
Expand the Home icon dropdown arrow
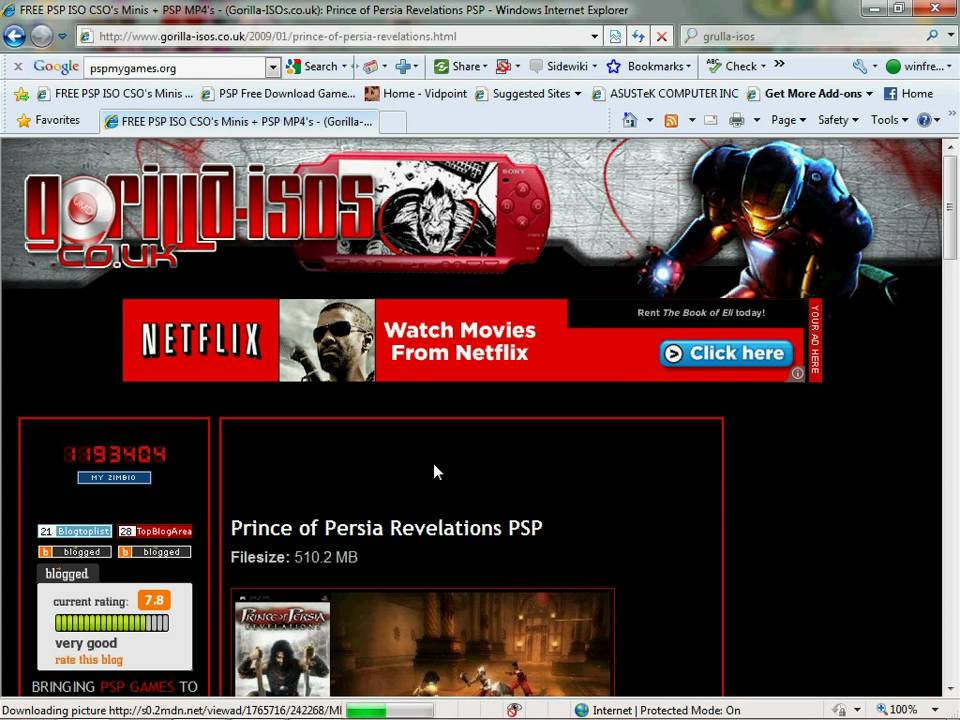pos(650,120)
